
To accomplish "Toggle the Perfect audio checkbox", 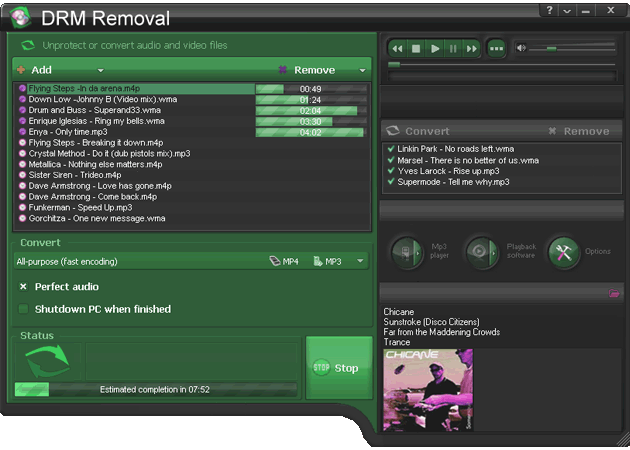I will pyautogui.click(x=24, y=287).
